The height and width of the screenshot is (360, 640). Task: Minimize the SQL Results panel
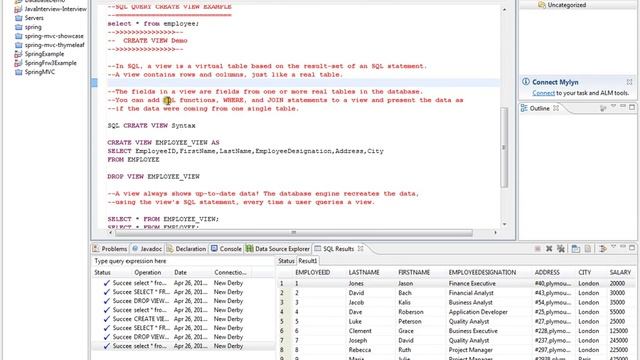[x=623, y=247]
